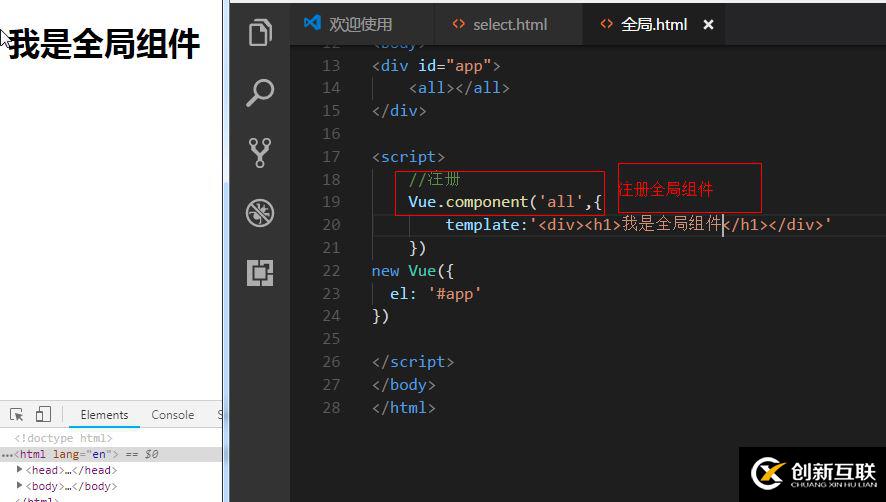Open the Debug view in activity bar
Viewport: 886px width, 502px height.
[x=260, y=213]
